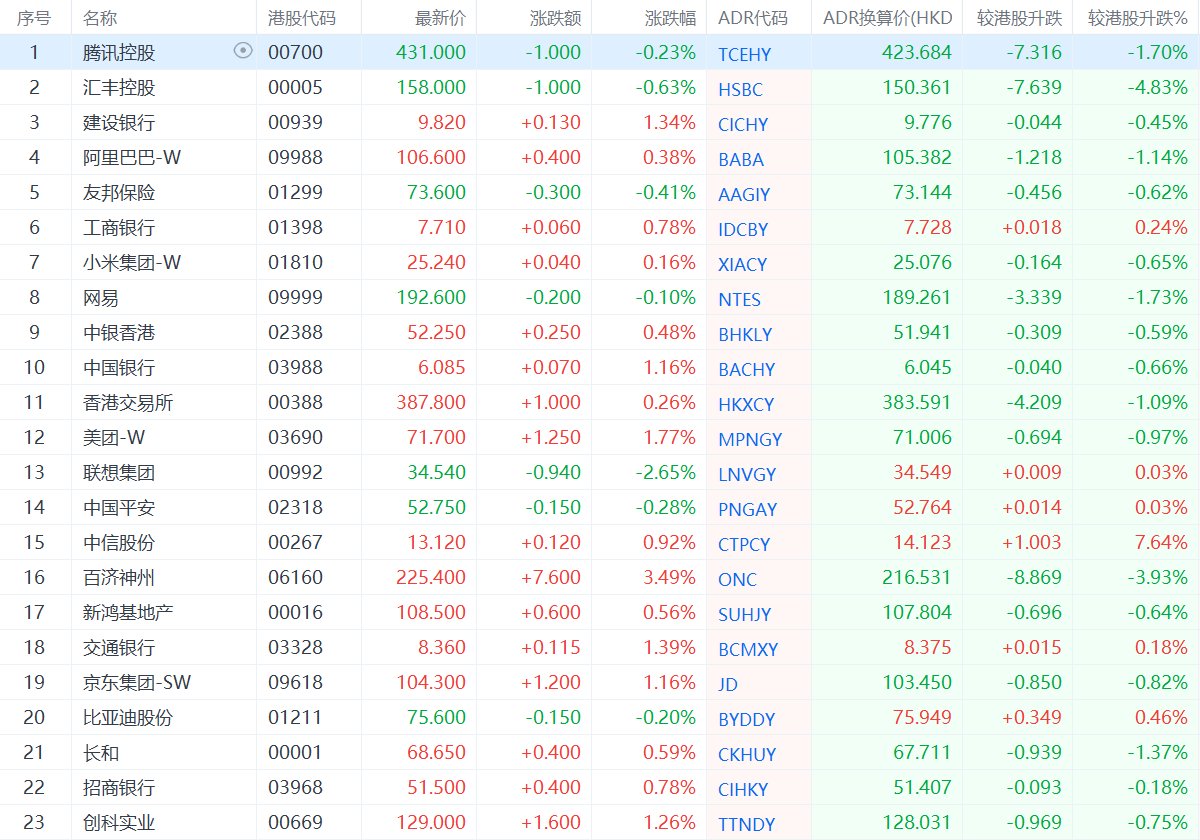Select the 百济神州 stock name
Viewport: 1200px width, 840px height.
click(x=119, y=577)
